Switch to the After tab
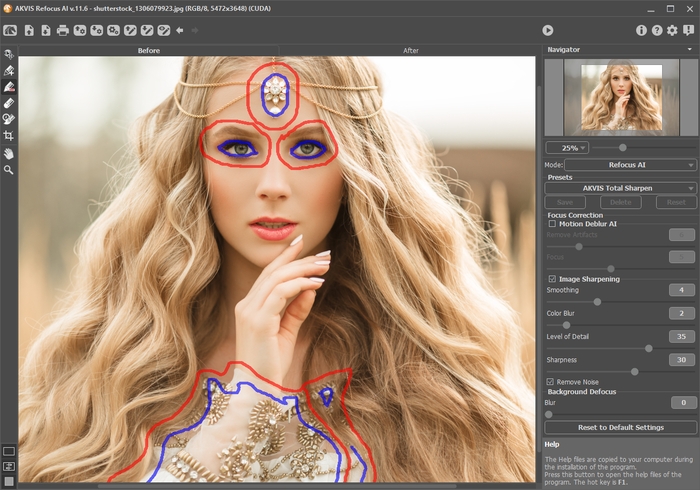This screenshot has width=700, height=490. coord(411,50)
